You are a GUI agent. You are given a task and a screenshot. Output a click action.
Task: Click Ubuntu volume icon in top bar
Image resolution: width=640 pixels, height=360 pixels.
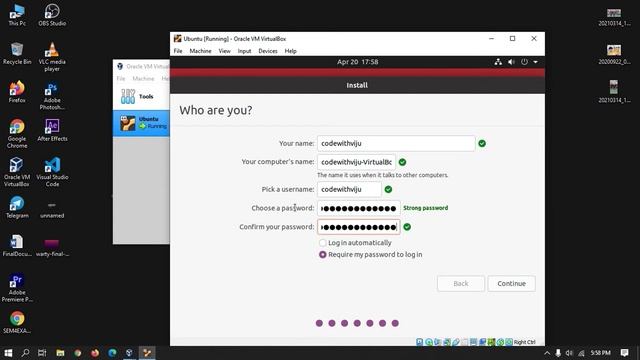(511, 62)
